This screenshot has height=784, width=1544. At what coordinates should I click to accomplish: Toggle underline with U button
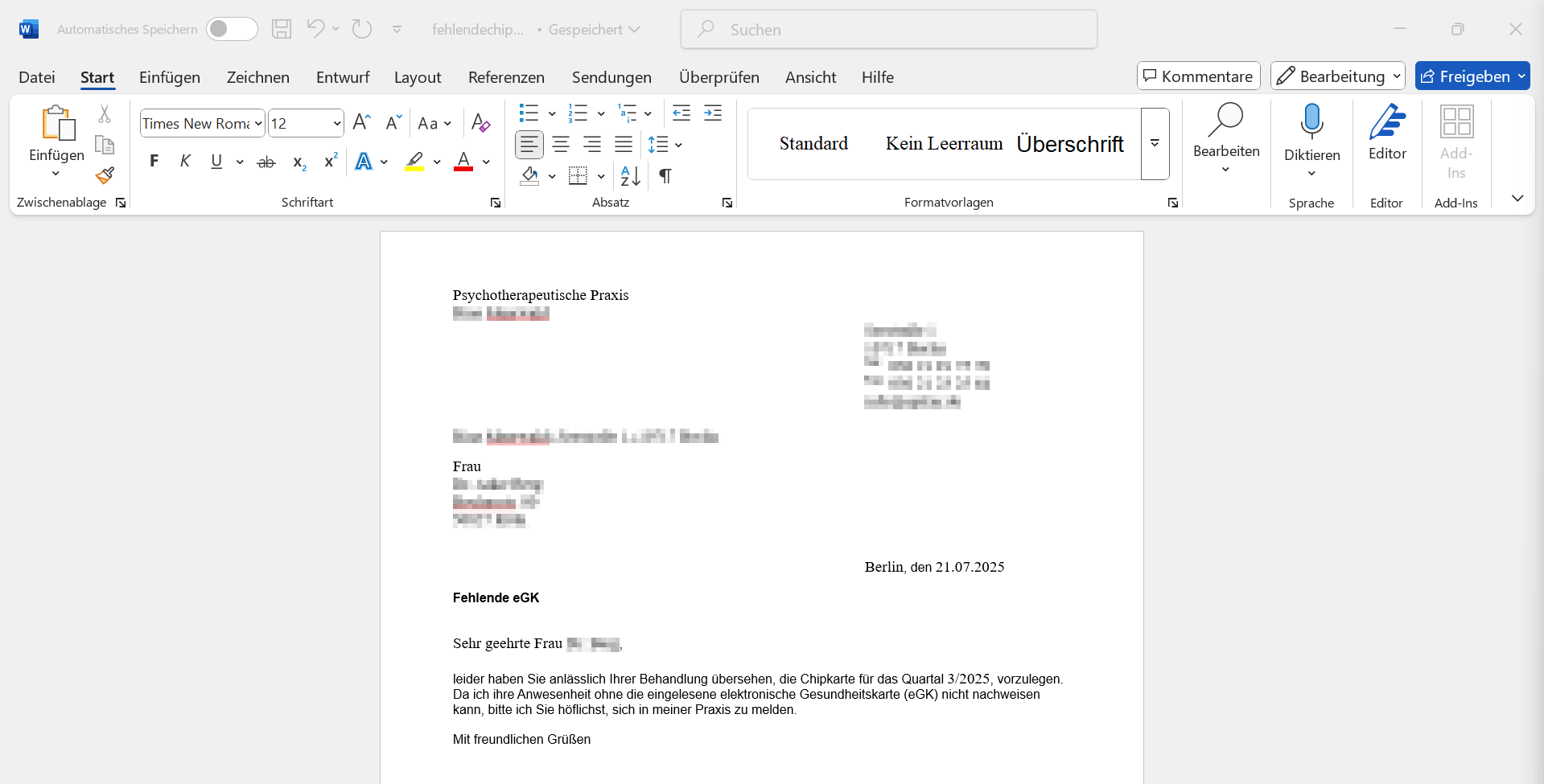(216, 162)
